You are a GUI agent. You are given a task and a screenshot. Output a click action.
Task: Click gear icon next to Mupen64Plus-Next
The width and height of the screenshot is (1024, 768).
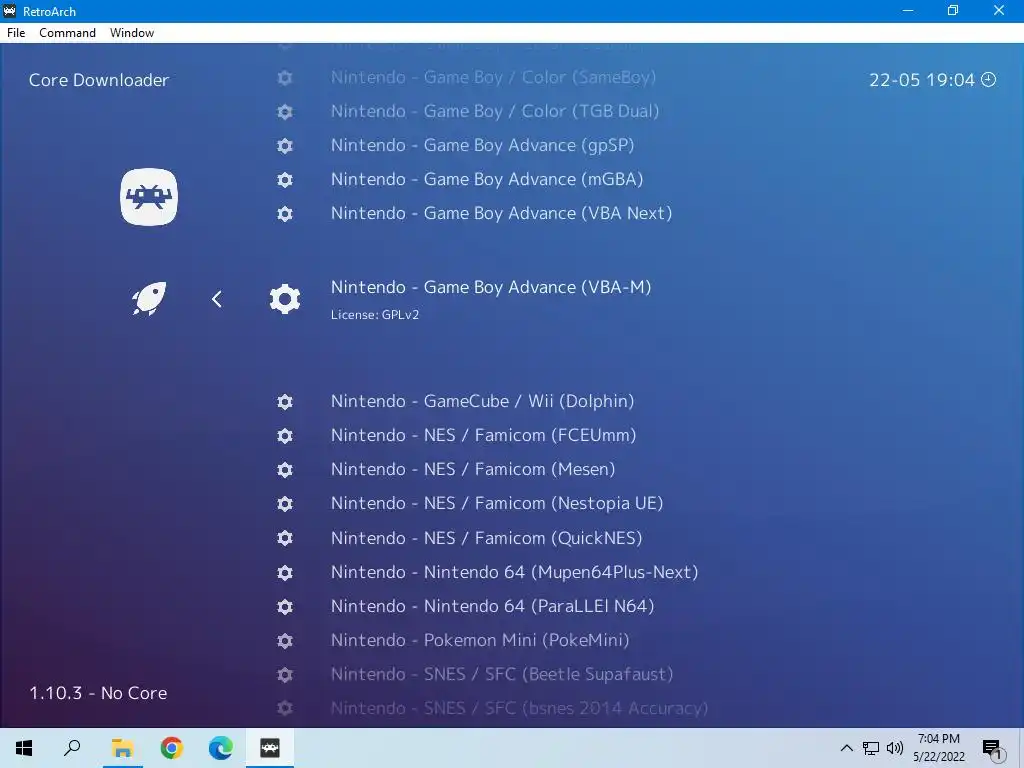click(x=285, y=573)
